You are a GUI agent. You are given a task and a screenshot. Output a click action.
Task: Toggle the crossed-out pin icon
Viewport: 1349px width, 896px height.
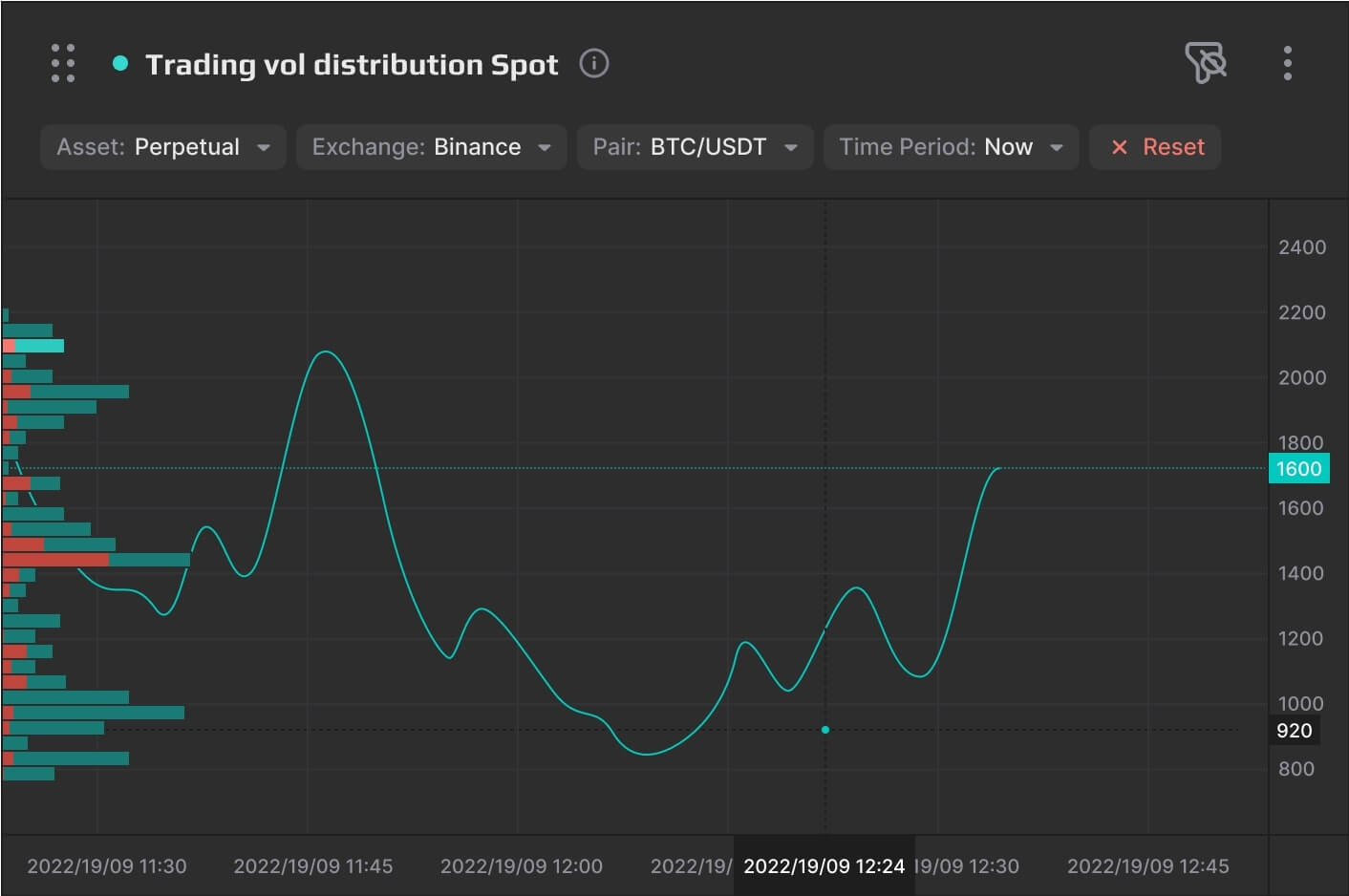click(x=1205, y=63)
